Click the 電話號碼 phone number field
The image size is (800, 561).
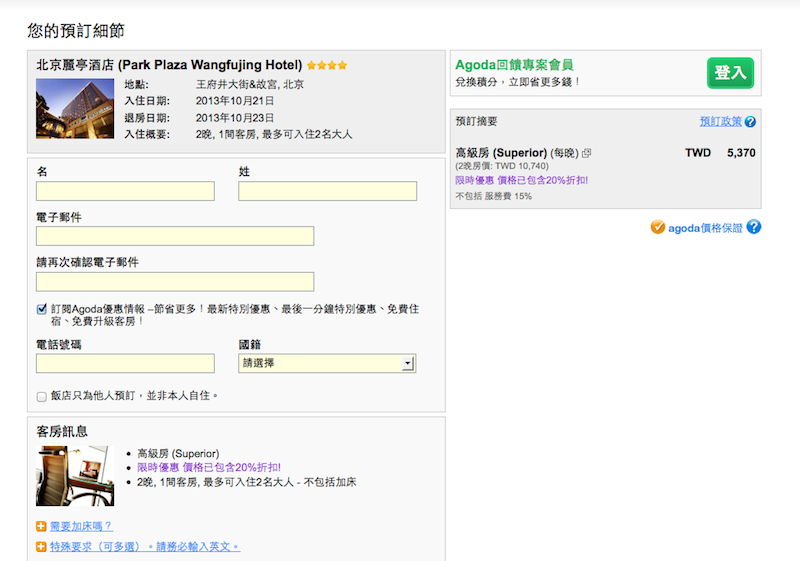click(125, 363)
